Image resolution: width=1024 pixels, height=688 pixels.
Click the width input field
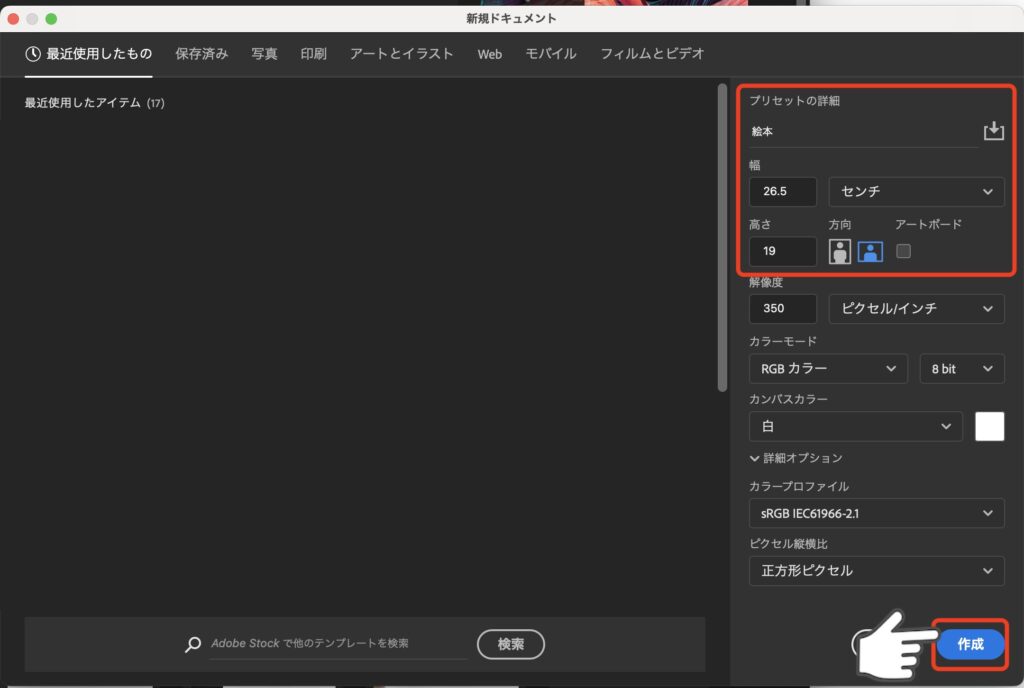pos(783,191)
